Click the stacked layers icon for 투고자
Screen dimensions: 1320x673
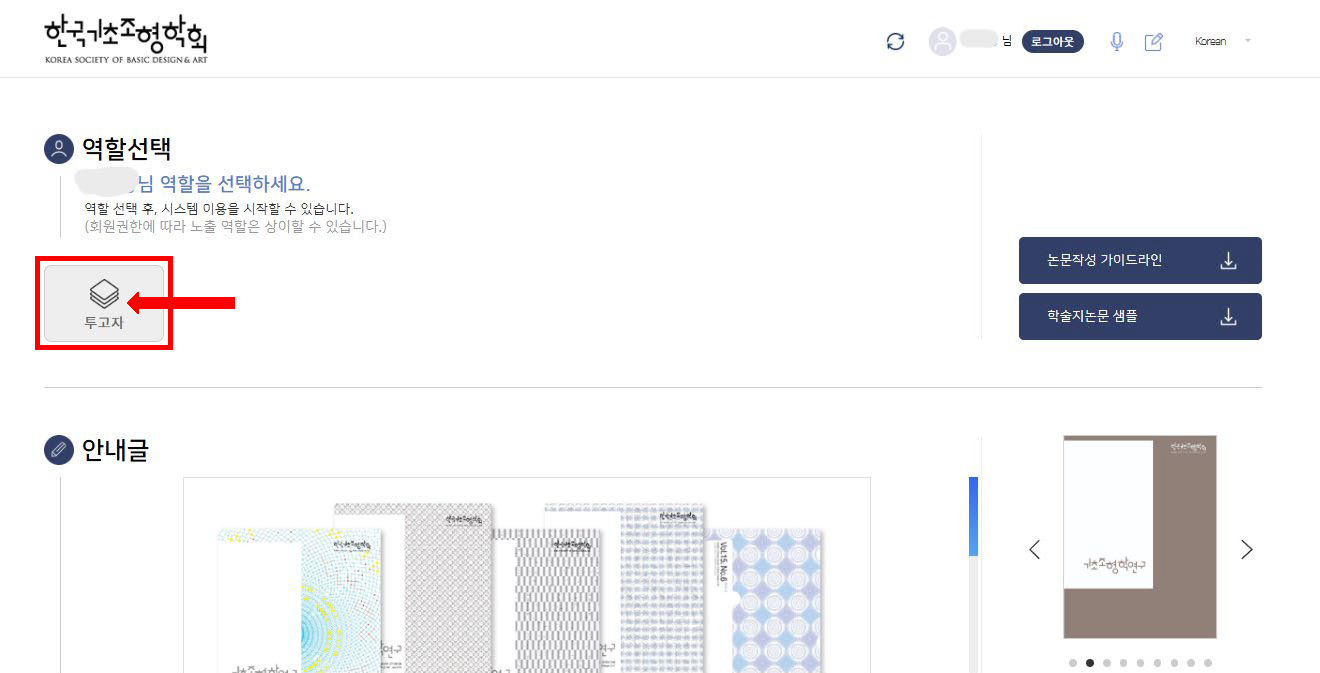click(x=104, y=293)
